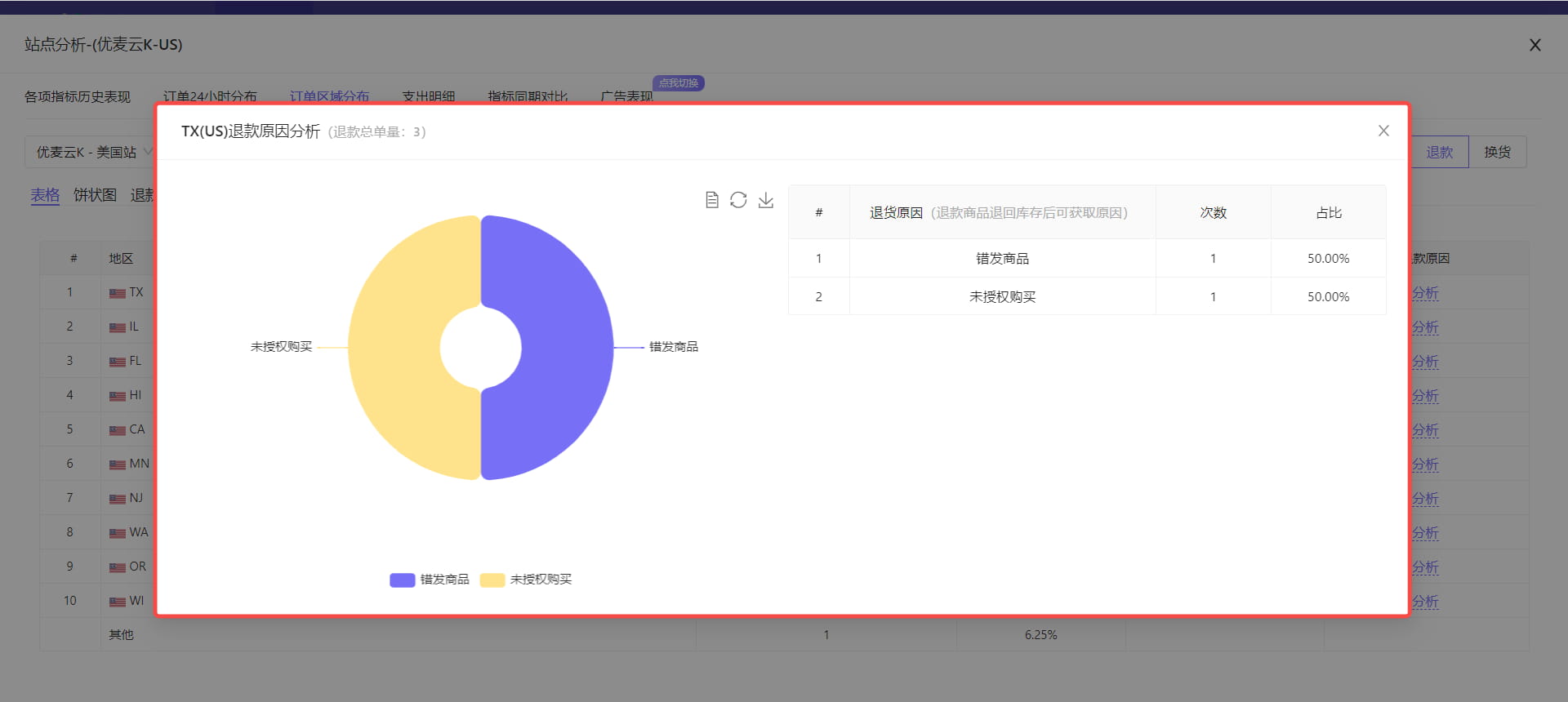This screenshot has height=702, width=1568.
Task: Toggle the 错发商品 purple legend swatch
Action: pos(402,580)
